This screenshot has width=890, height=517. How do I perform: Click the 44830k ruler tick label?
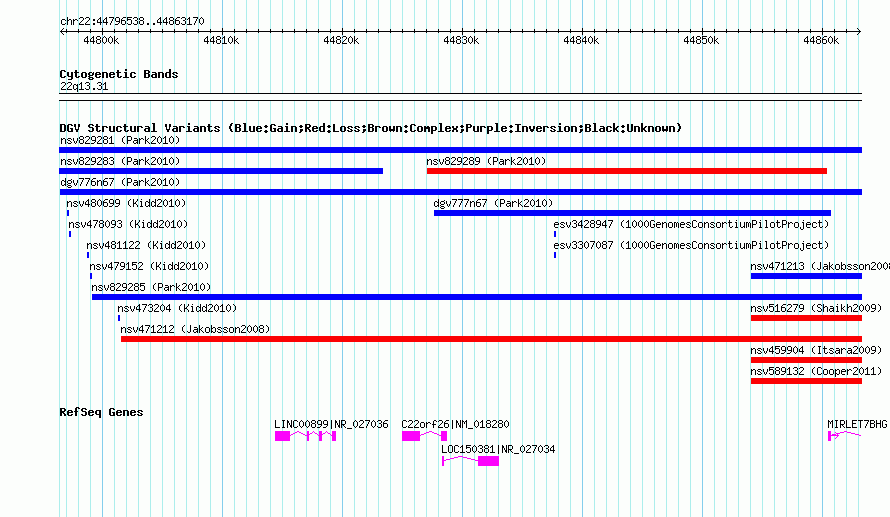(x=461, y=40)
